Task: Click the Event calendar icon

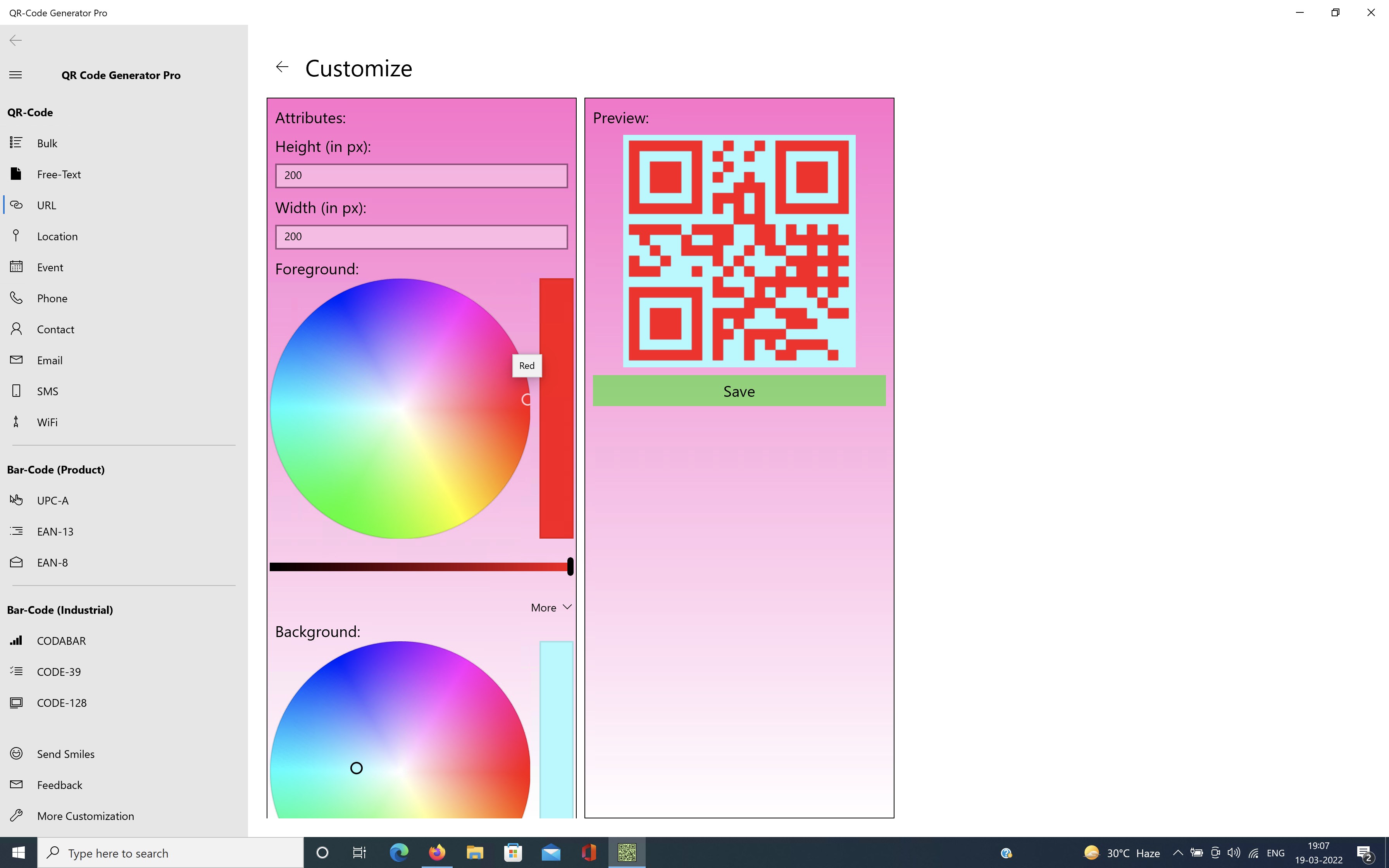Action: 16,266
